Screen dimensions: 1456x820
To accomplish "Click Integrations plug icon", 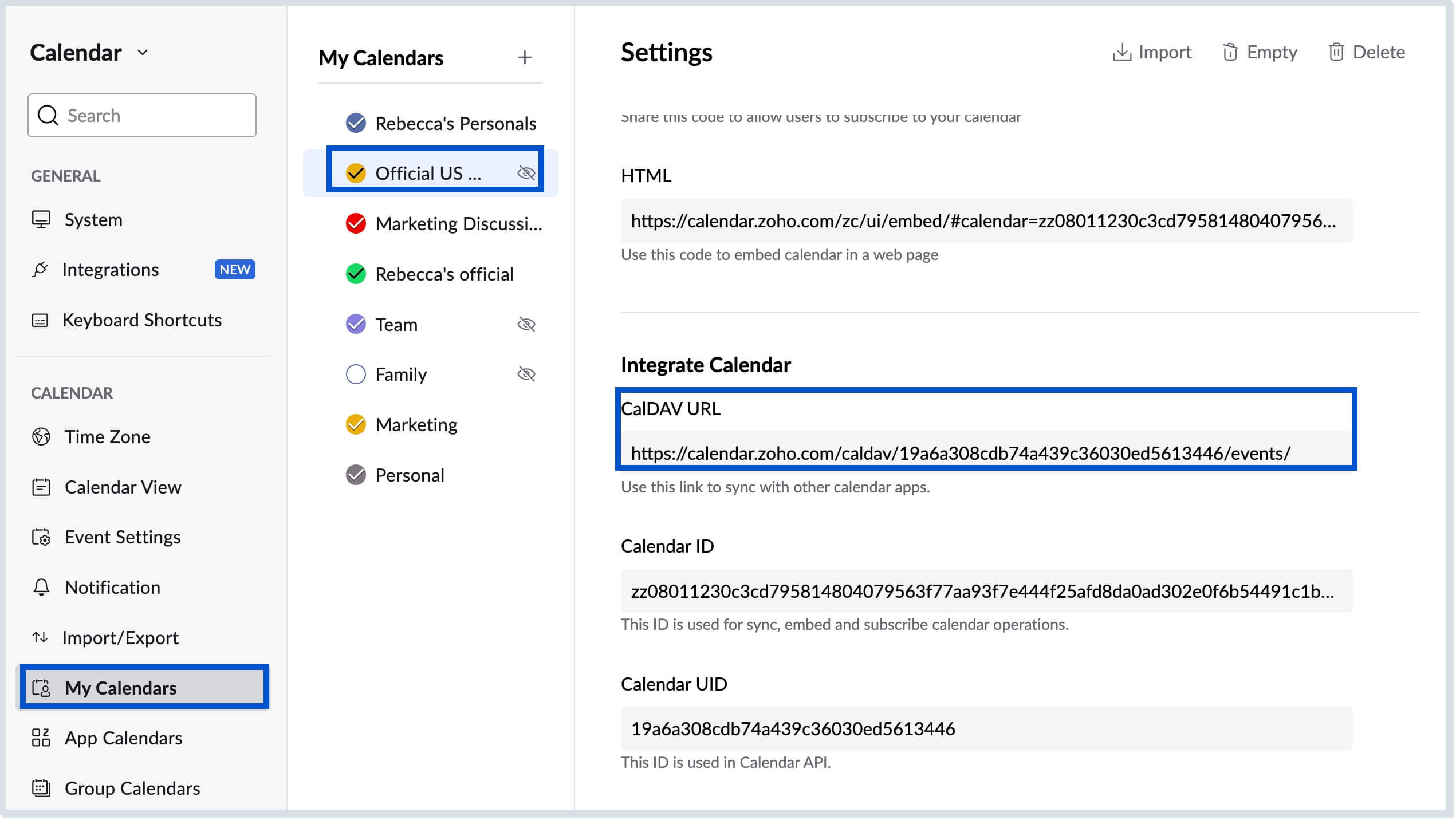I will point(40,269).
